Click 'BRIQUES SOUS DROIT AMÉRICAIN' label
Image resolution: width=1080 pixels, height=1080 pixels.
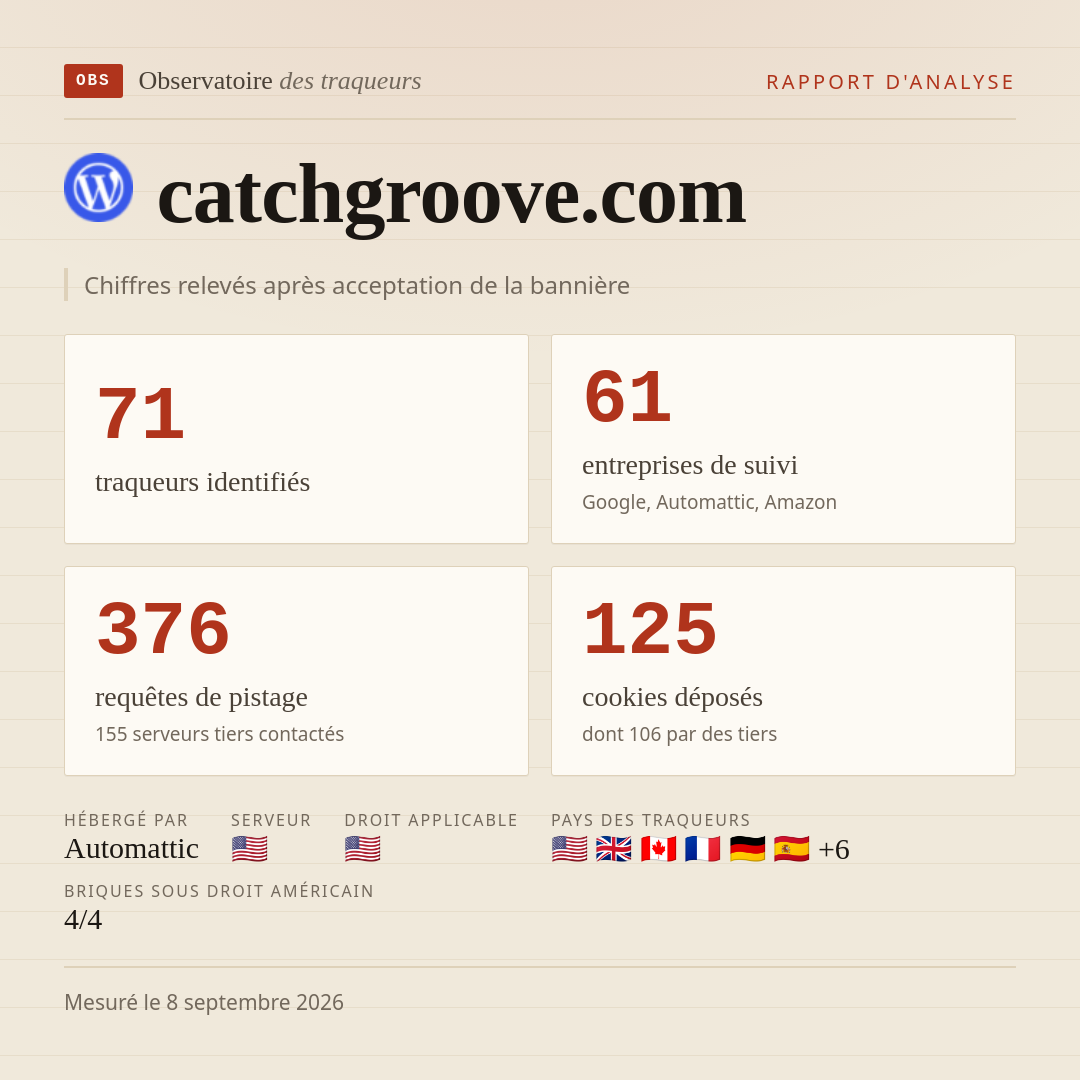(x=219, y=891)
